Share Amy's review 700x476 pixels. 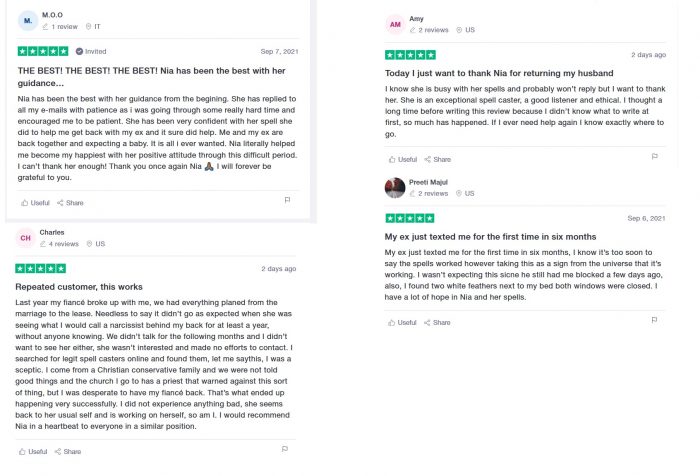click(437, 159)
